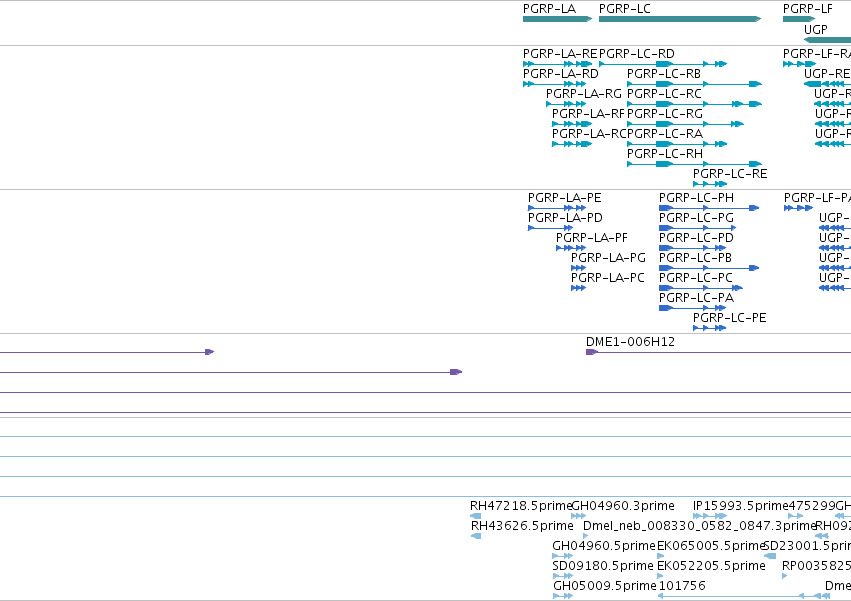Select EST GH04960.5prime
851x601 pixels.
tap(604, 547)
